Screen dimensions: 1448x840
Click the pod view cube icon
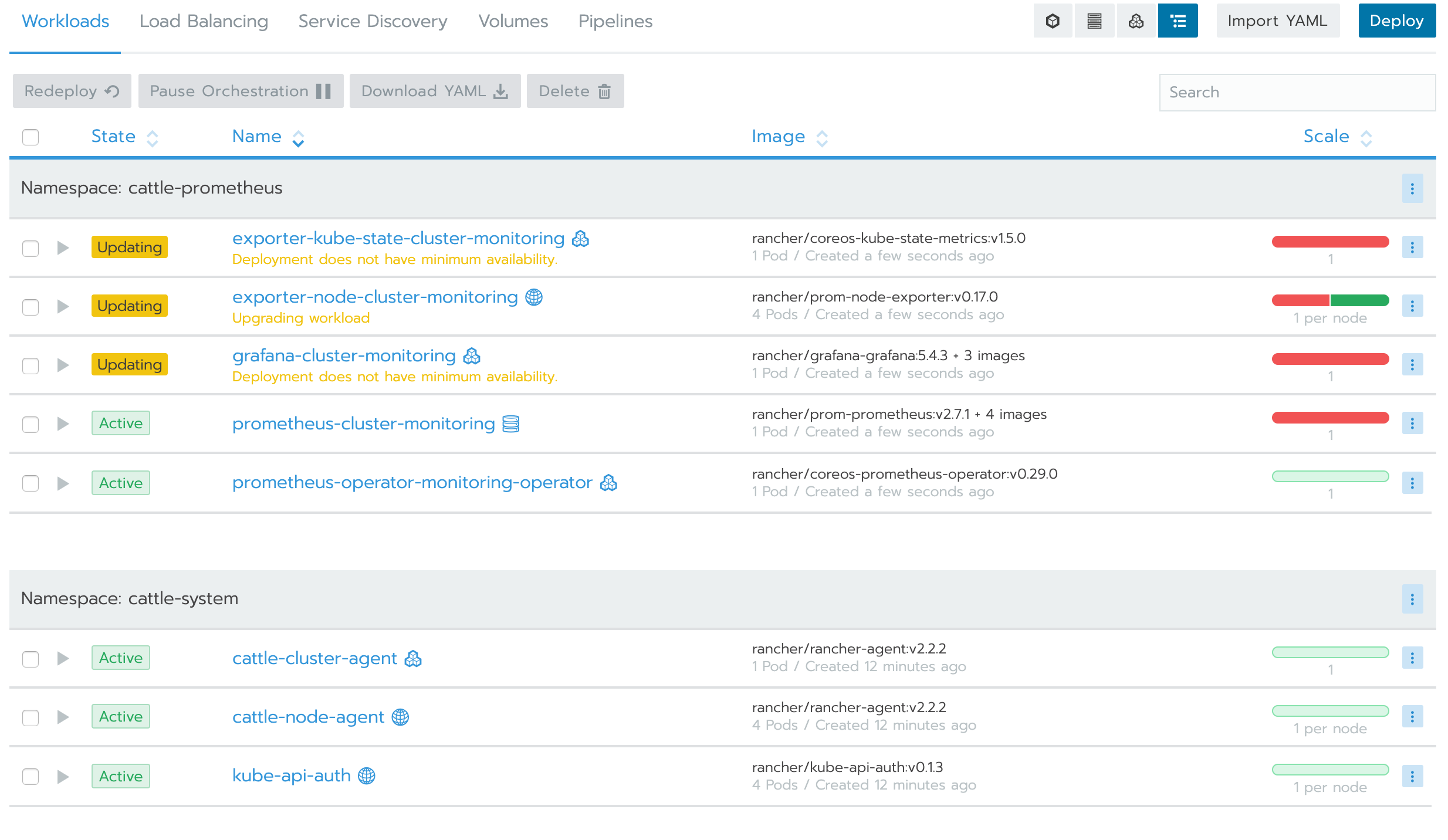coord(1053,21)
